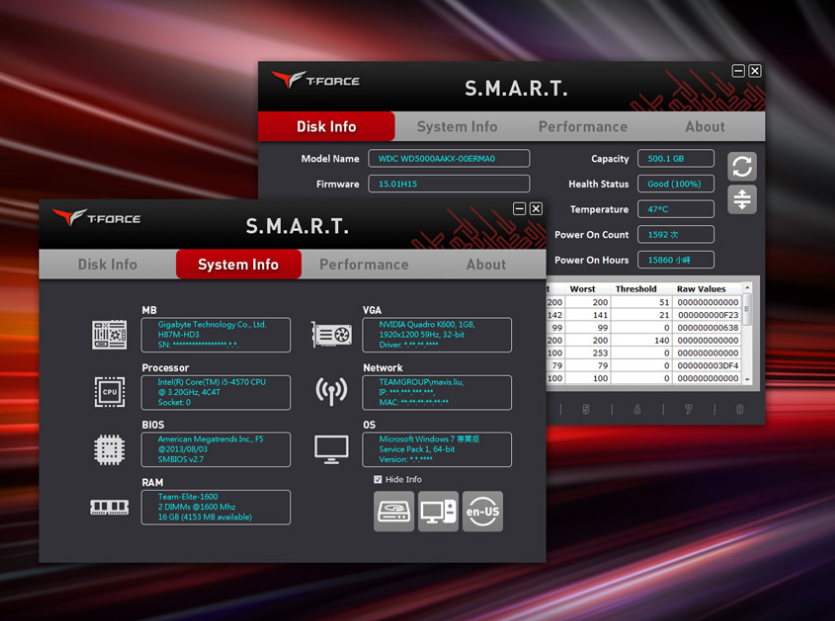Click raw value 000000003DF4
This screenshot has height=621, width=835.
click(x=708, y=365)
